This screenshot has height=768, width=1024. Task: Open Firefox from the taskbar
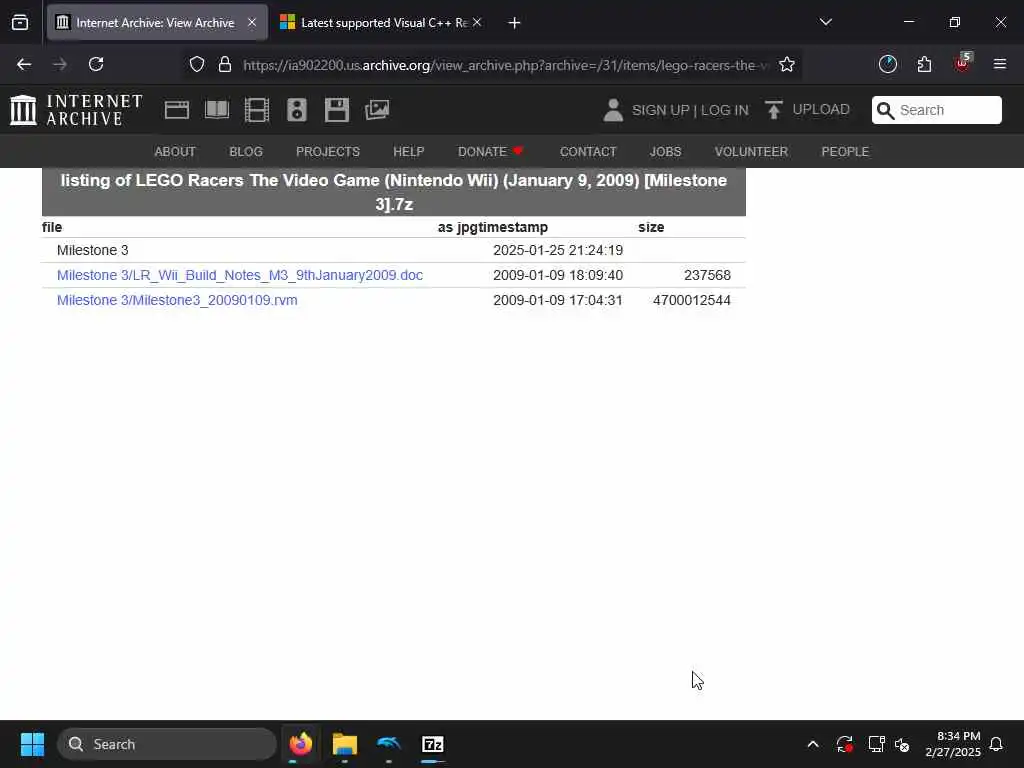(301, 744)
